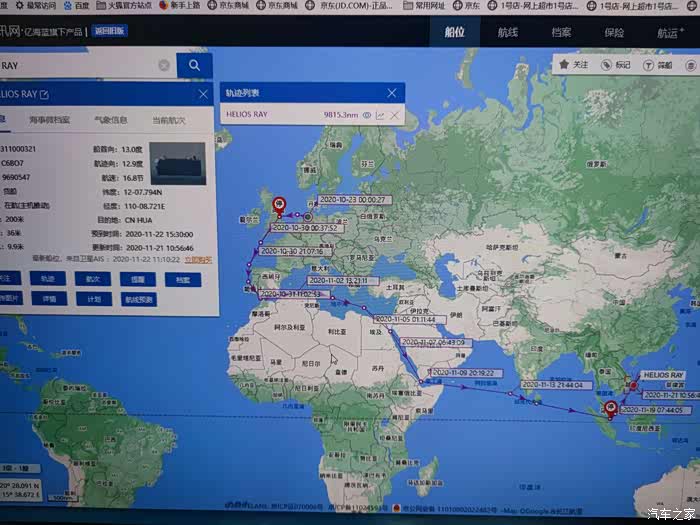Viewport: 700px width, 525px height.
Task: Open the 京东(JD.COM)-正品 bookmark
Action: (x=349, y=6)
